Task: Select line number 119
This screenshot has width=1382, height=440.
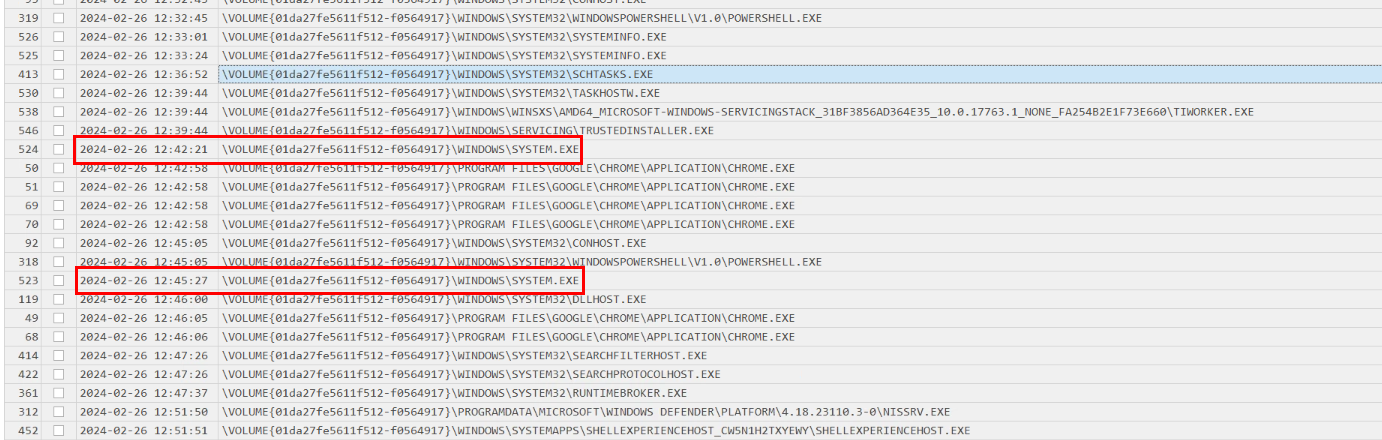Action: [x=28, y=299]
